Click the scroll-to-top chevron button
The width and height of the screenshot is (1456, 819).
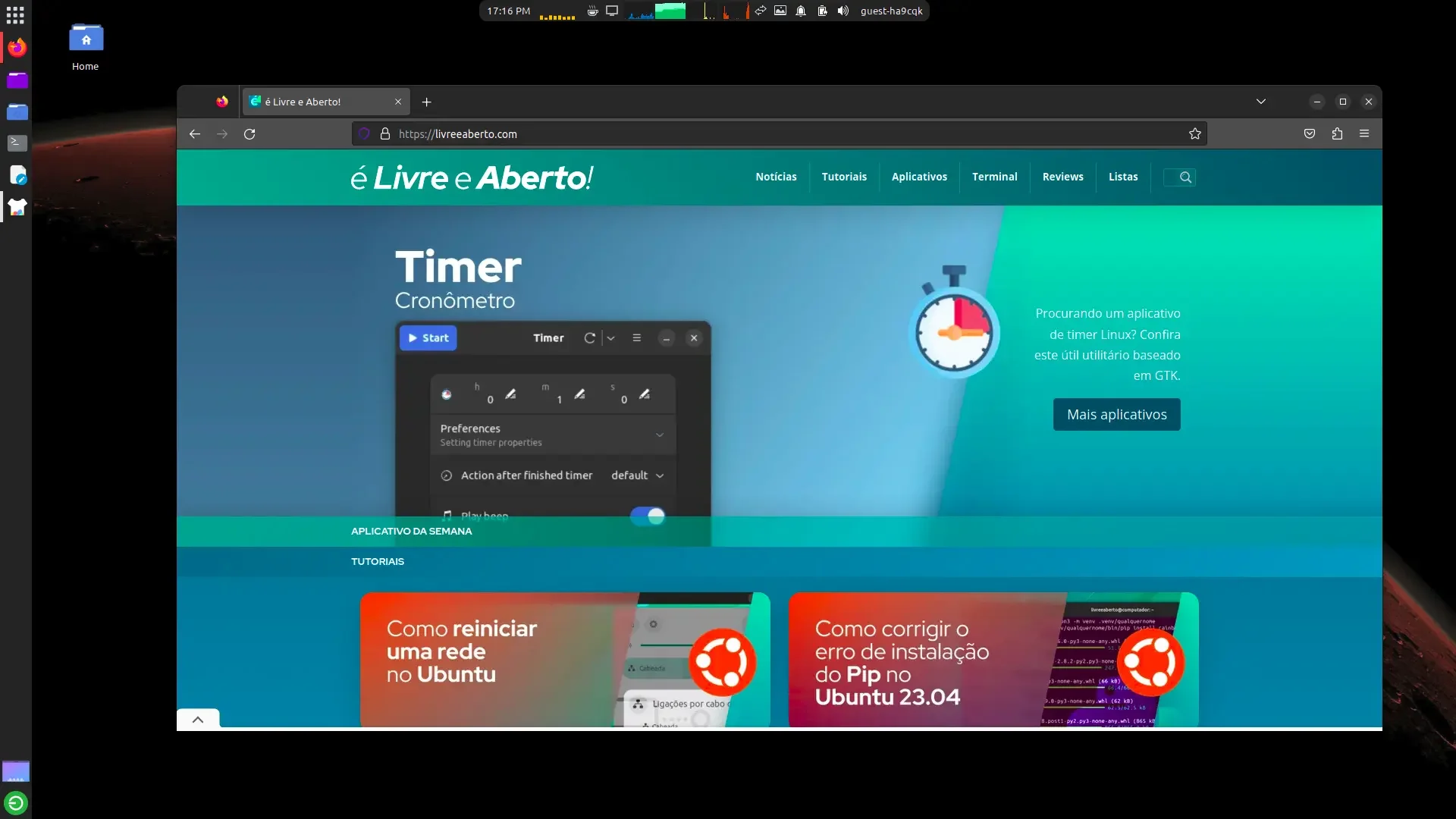tap(198, 720)
